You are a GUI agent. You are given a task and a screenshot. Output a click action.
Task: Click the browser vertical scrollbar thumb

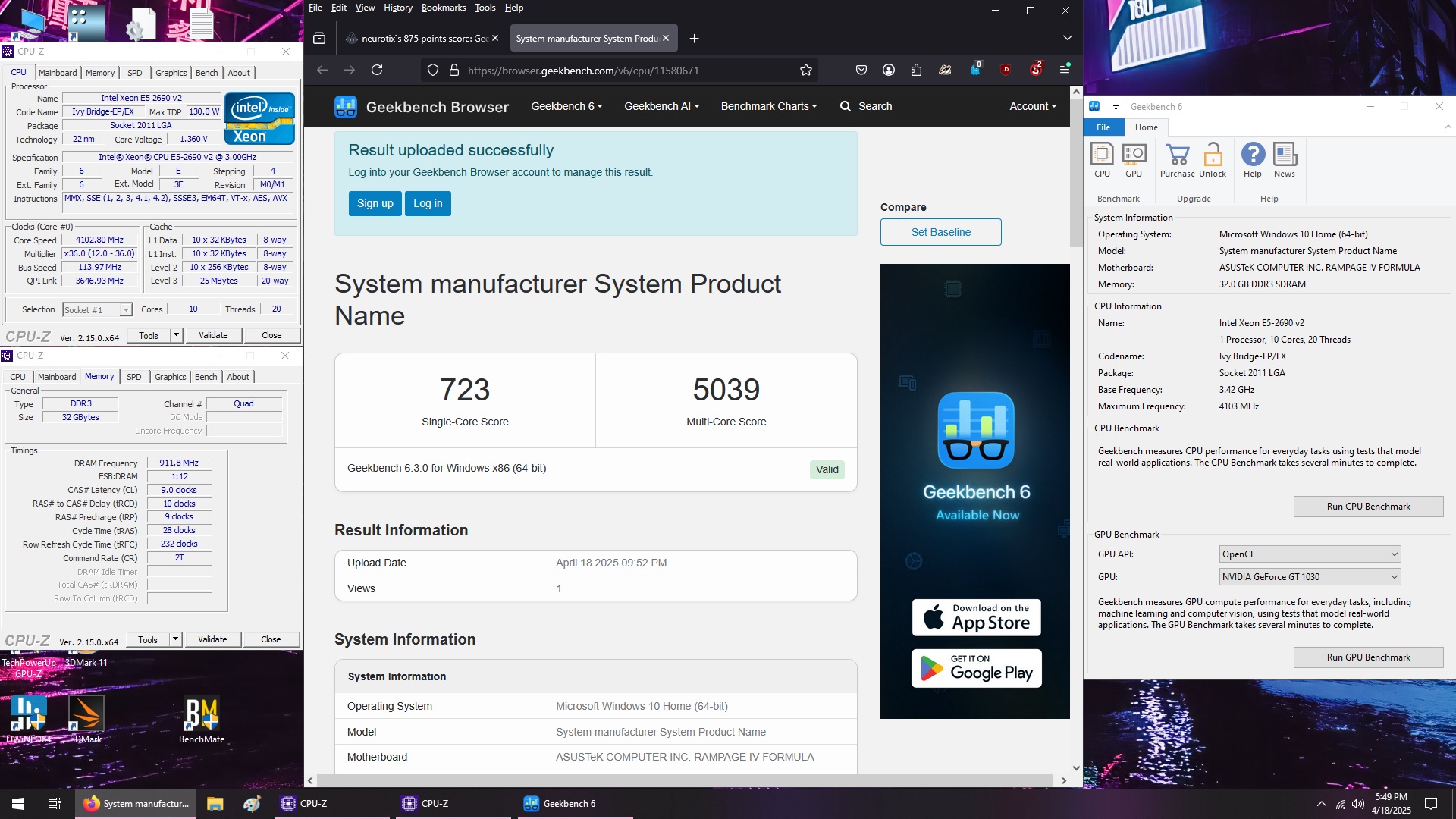pyautogui.click(x=1076, y=171)
